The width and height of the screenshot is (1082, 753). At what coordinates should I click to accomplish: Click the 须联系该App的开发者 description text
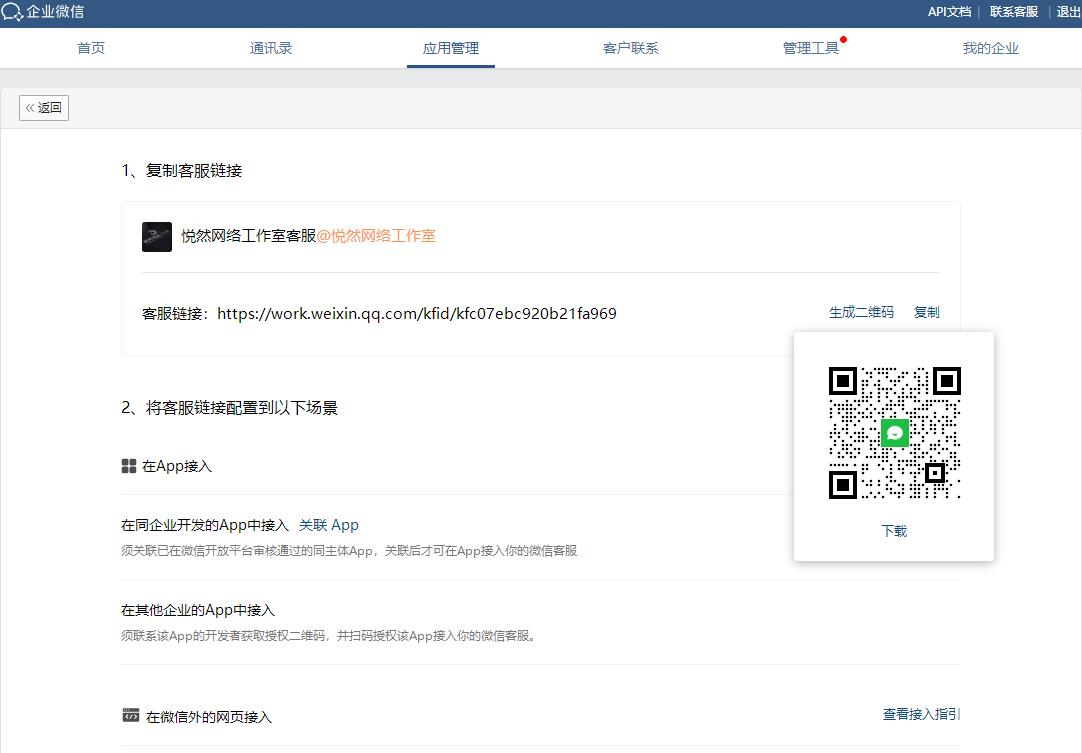[x=328, y=636]
